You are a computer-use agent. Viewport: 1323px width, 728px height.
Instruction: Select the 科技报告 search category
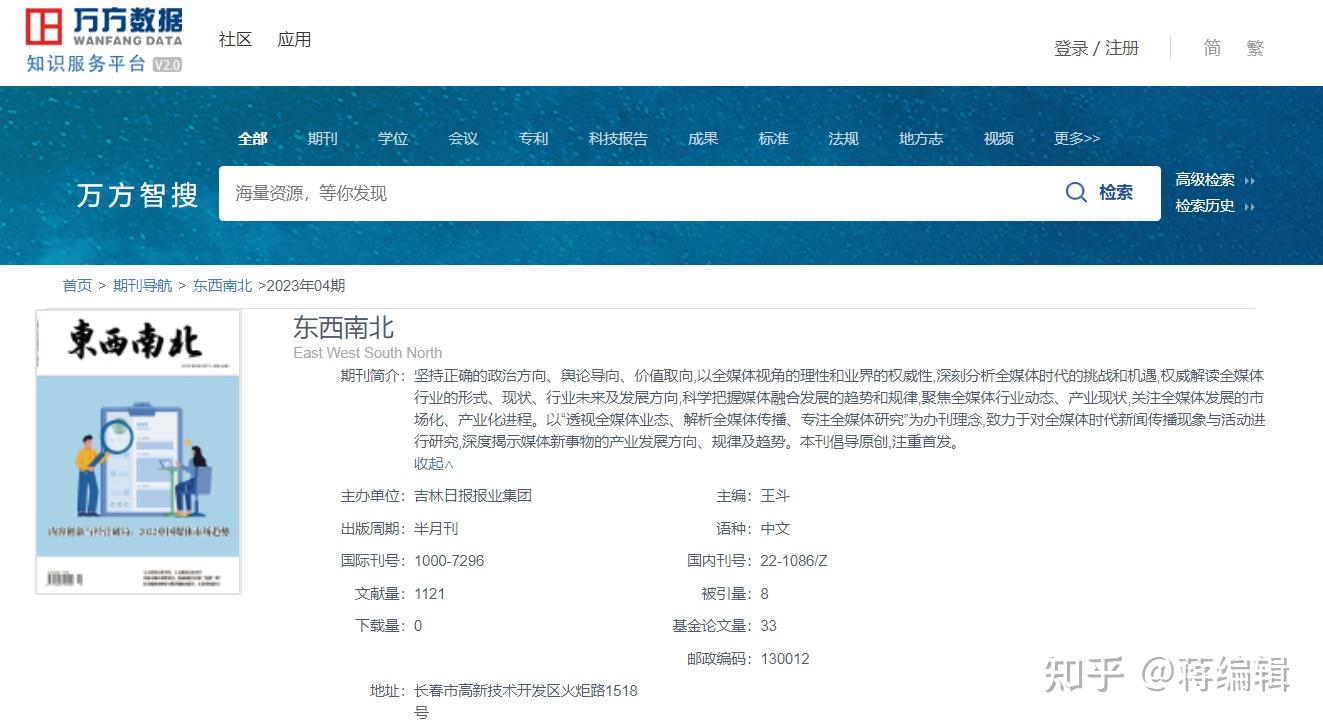[x=618, y=138]
